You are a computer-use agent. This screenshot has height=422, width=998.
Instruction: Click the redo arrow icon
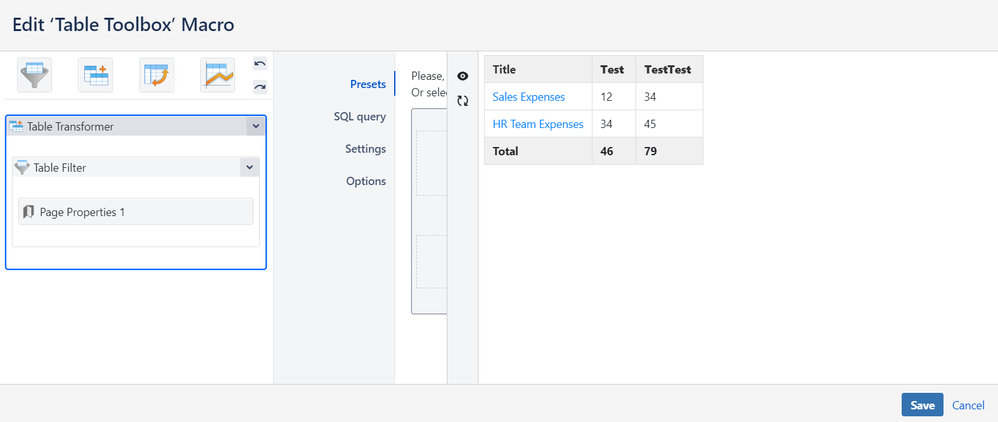260,87
